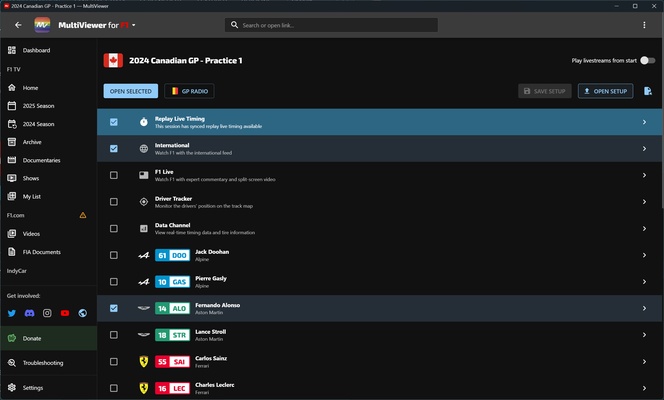Expand the International row chevron
This screenshot has height=400, width=664.
[x=644, y=149]
